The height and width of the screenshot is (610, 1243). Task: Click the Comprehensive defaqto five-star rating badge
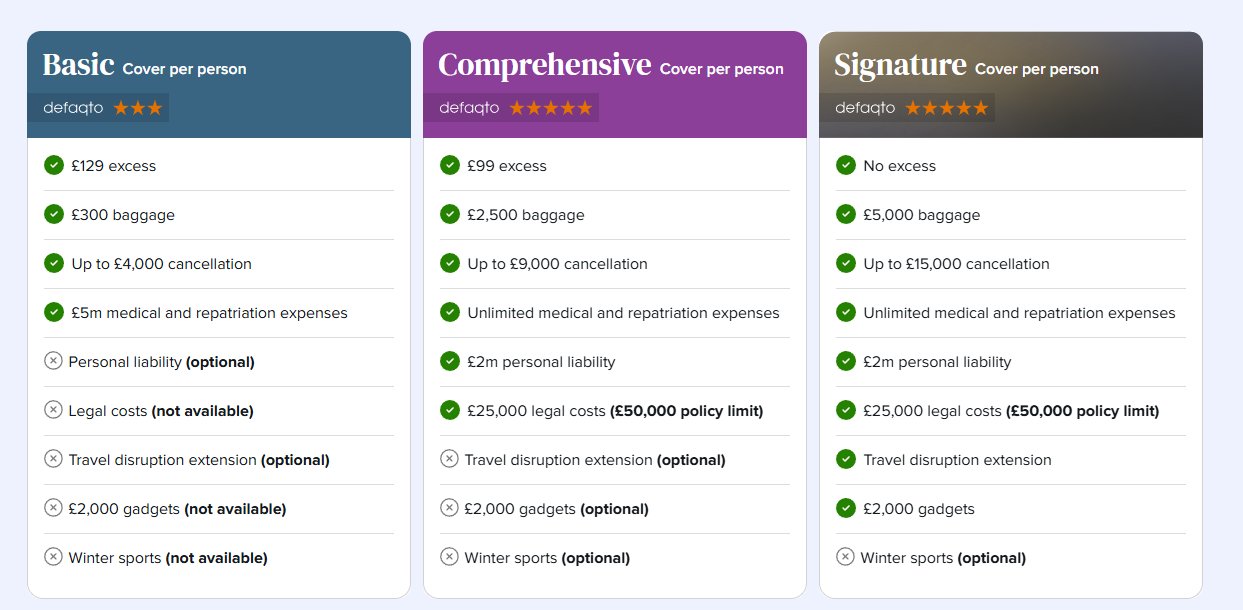click(x=511, y=108)
